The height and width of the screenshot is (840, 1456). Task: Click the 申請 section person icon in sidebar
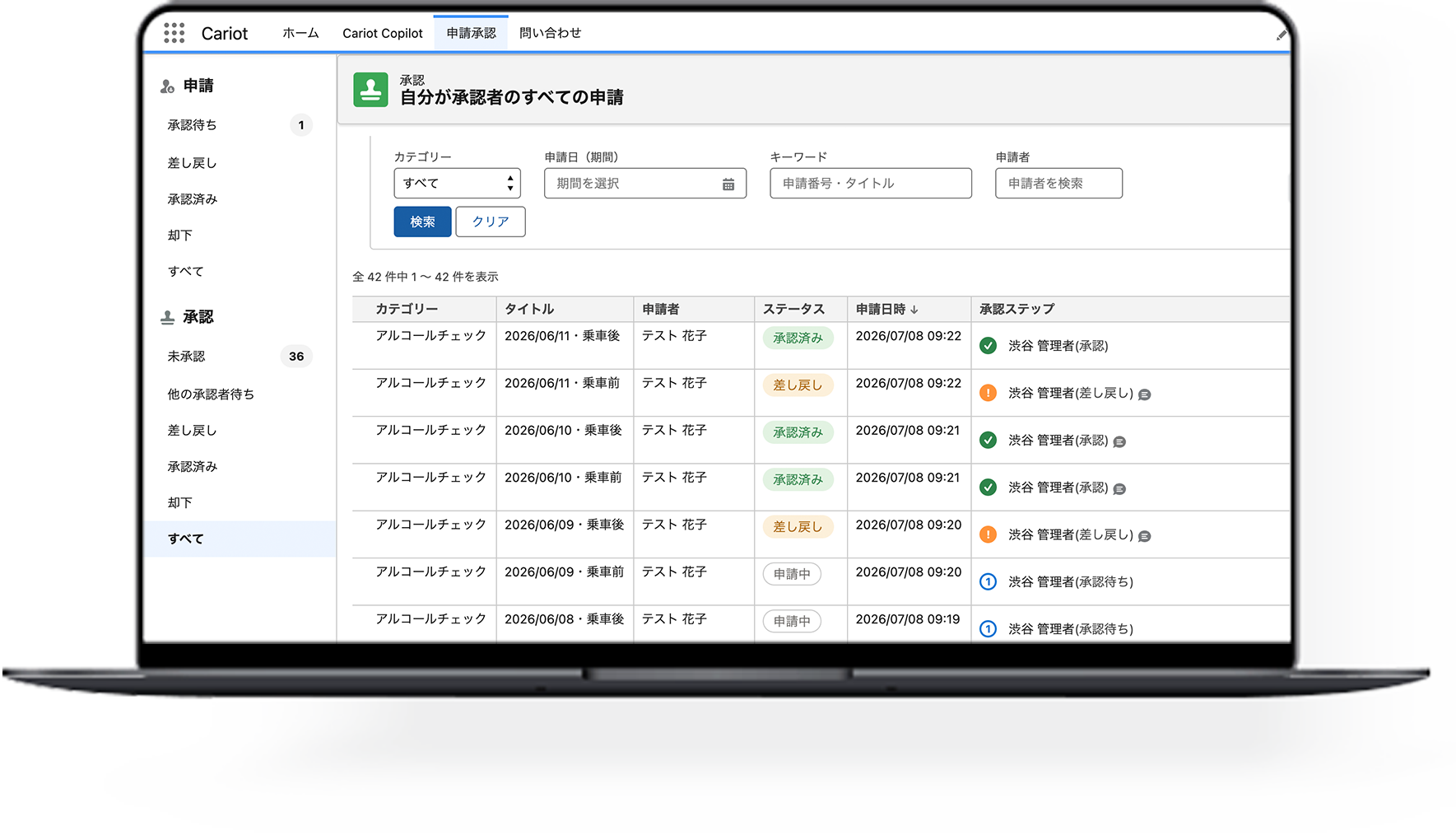pyautogui.click(x=167, y=86)
